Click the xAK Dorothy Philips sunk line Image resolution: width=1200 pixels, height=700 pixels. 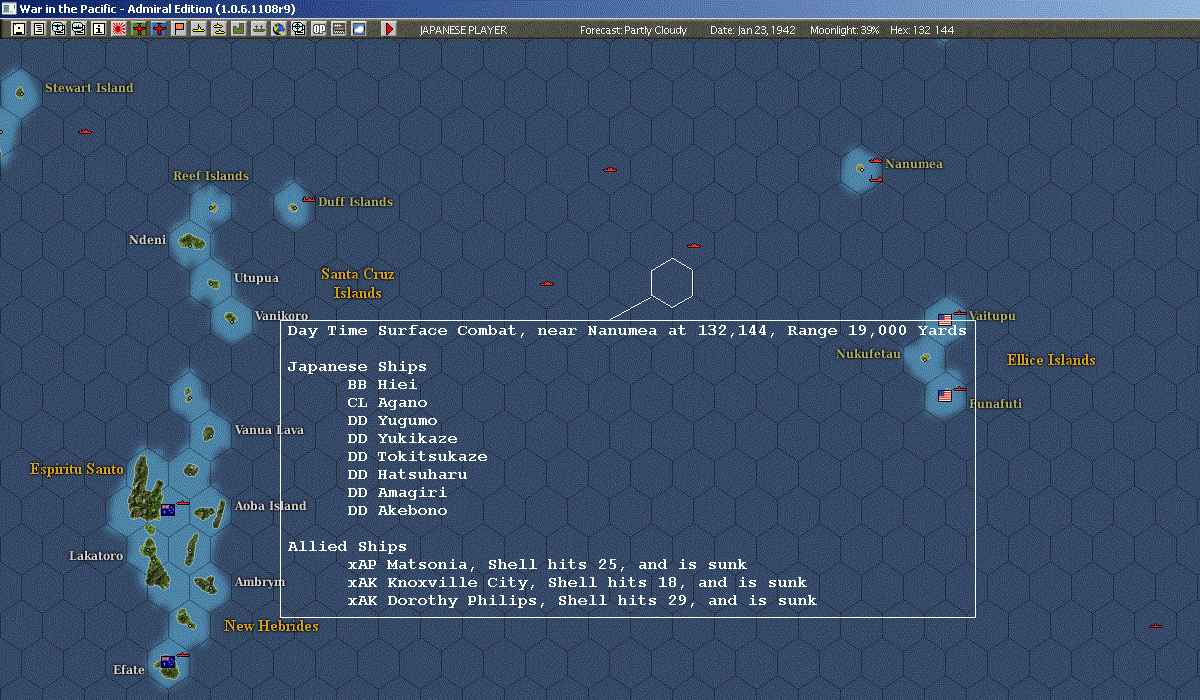(x=582, y=601)
